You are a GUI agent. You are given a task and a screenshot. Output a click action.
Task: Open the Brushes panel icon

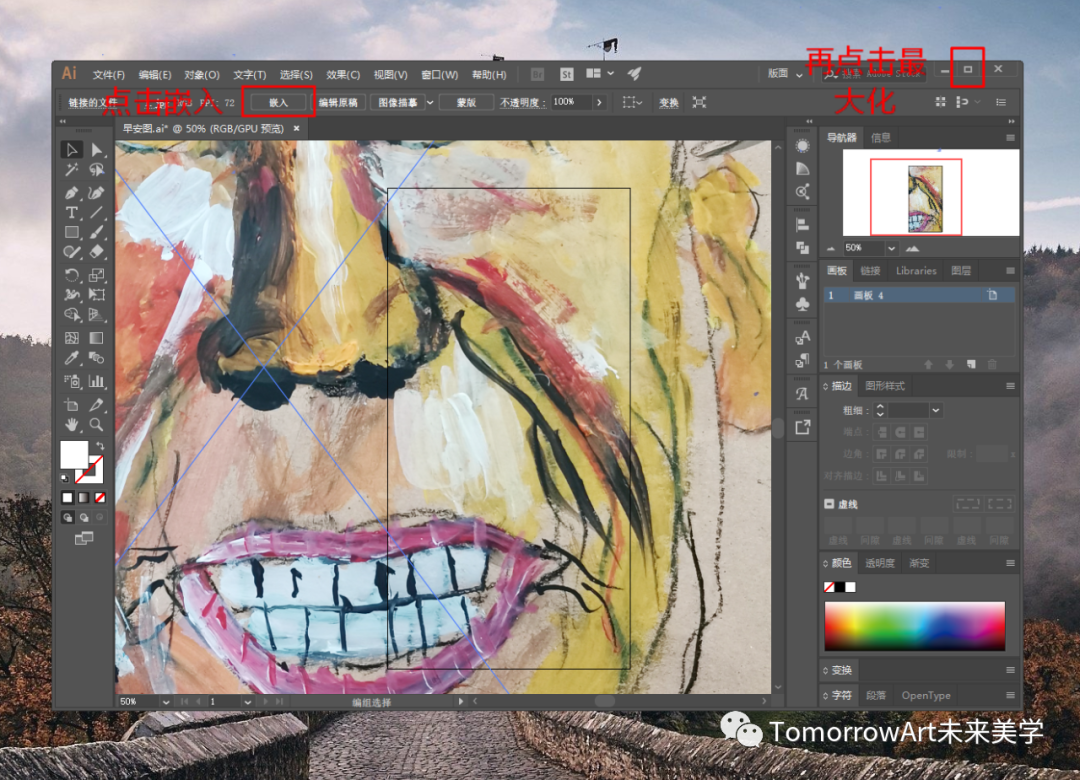tap(802, 280)
